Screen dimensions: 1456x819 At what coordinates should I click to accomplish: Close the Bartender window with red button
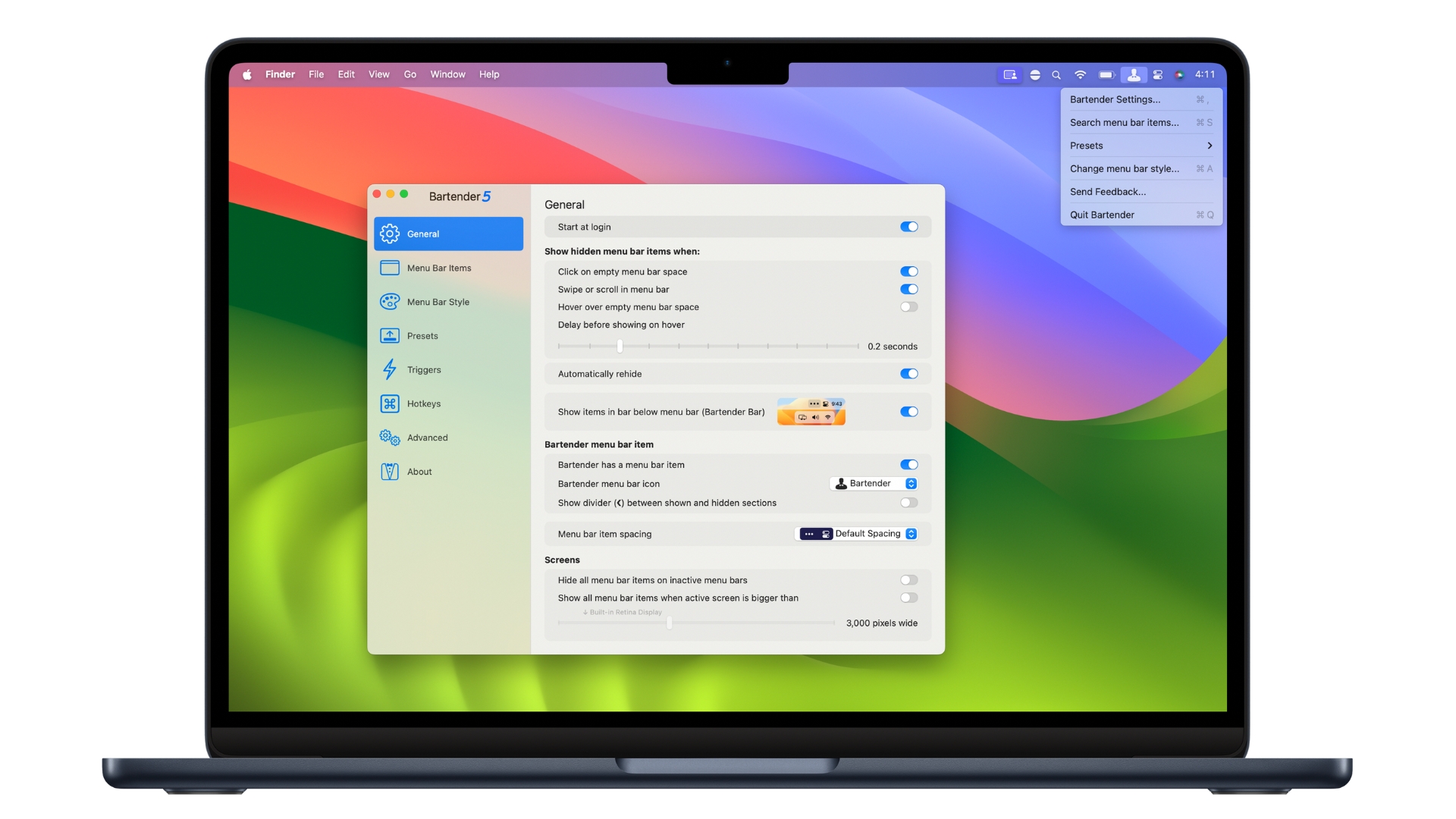click(x=377, y=194)
